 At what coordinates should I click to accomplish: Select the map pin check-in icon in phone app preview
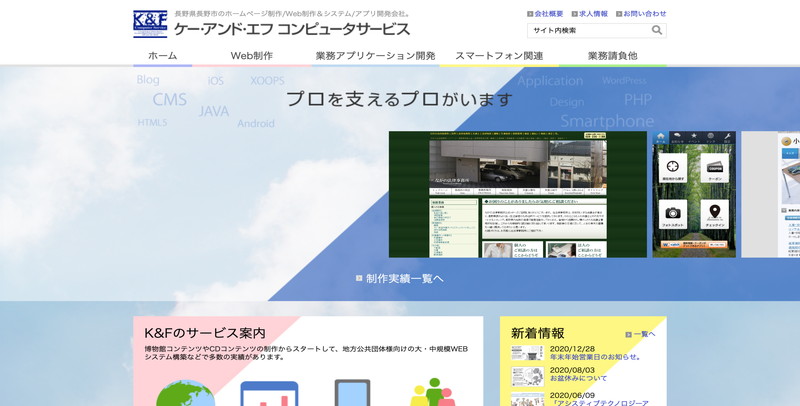coord(714,214)
